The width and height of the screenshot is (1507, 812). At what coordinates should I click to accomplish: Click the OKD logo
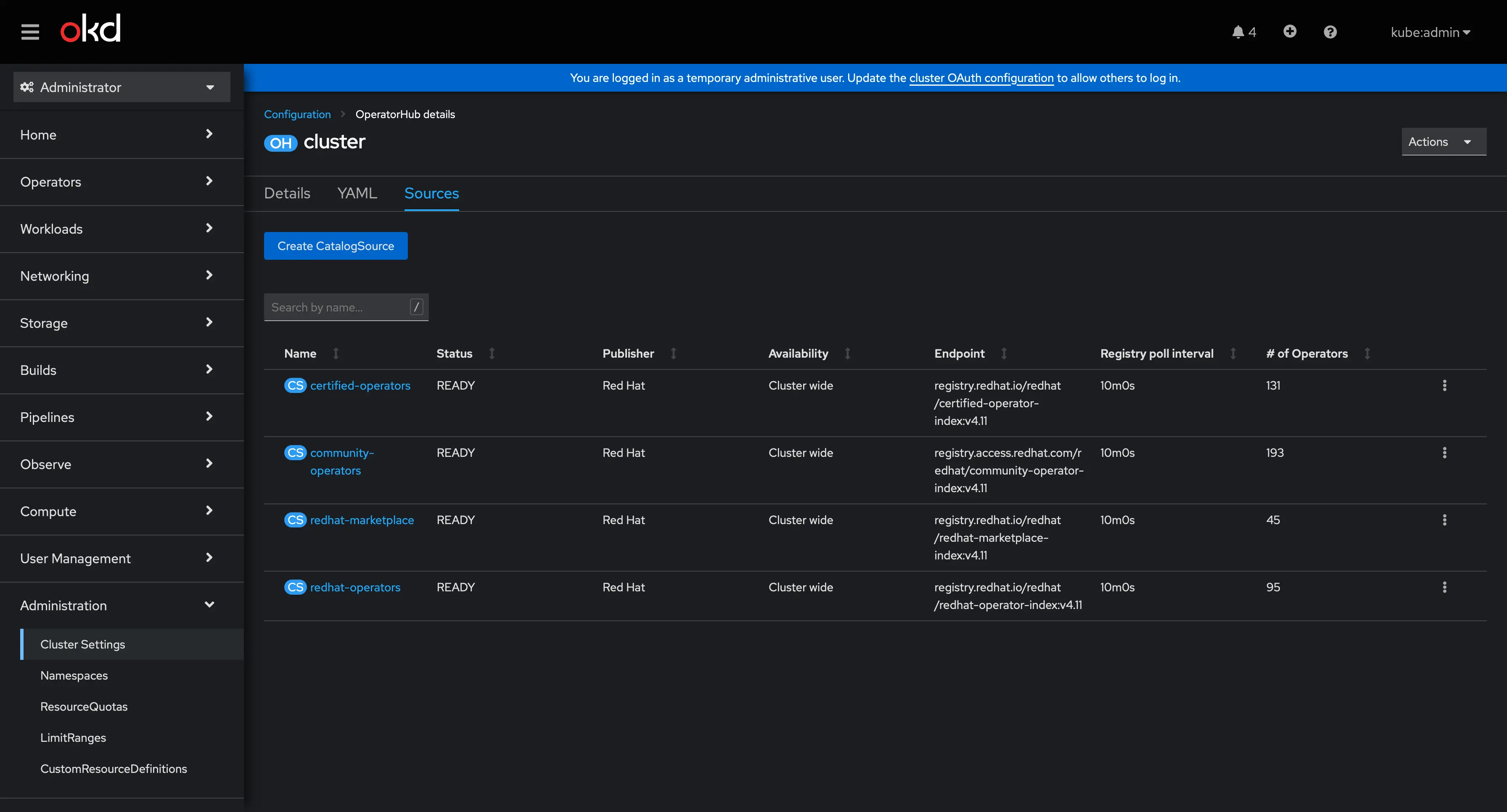91,28
